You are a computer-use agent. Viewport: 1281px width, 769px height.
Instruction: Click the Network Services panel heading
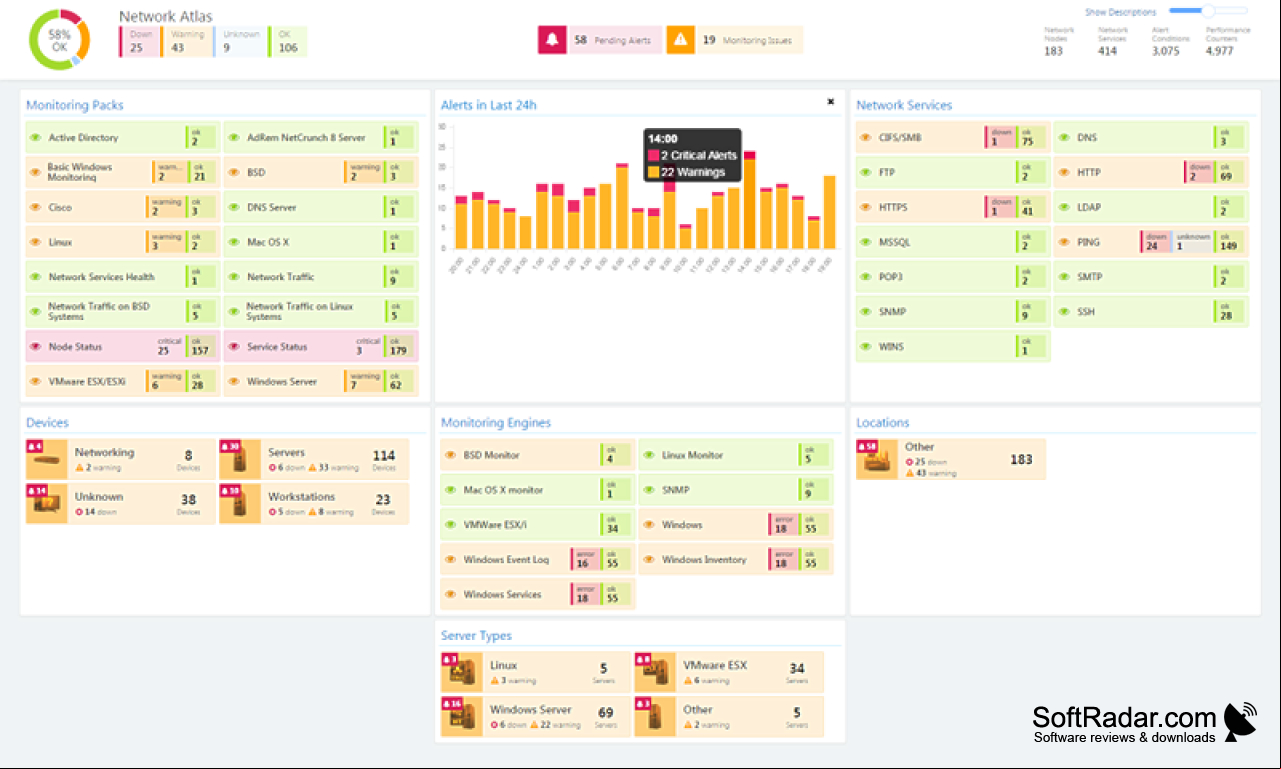pyautogui.click(x=904, y=105)
